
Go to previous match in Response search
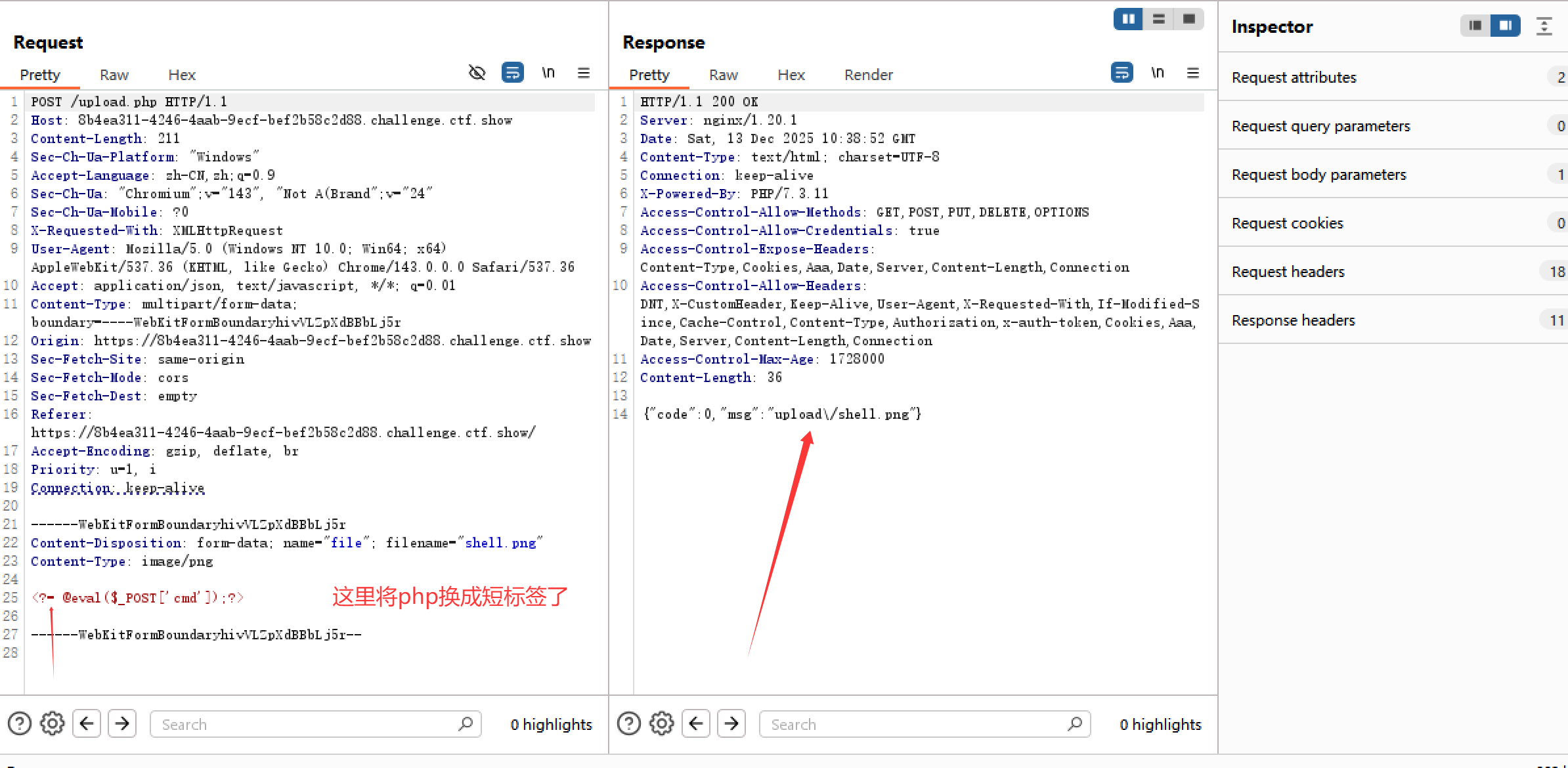[696, 723]
